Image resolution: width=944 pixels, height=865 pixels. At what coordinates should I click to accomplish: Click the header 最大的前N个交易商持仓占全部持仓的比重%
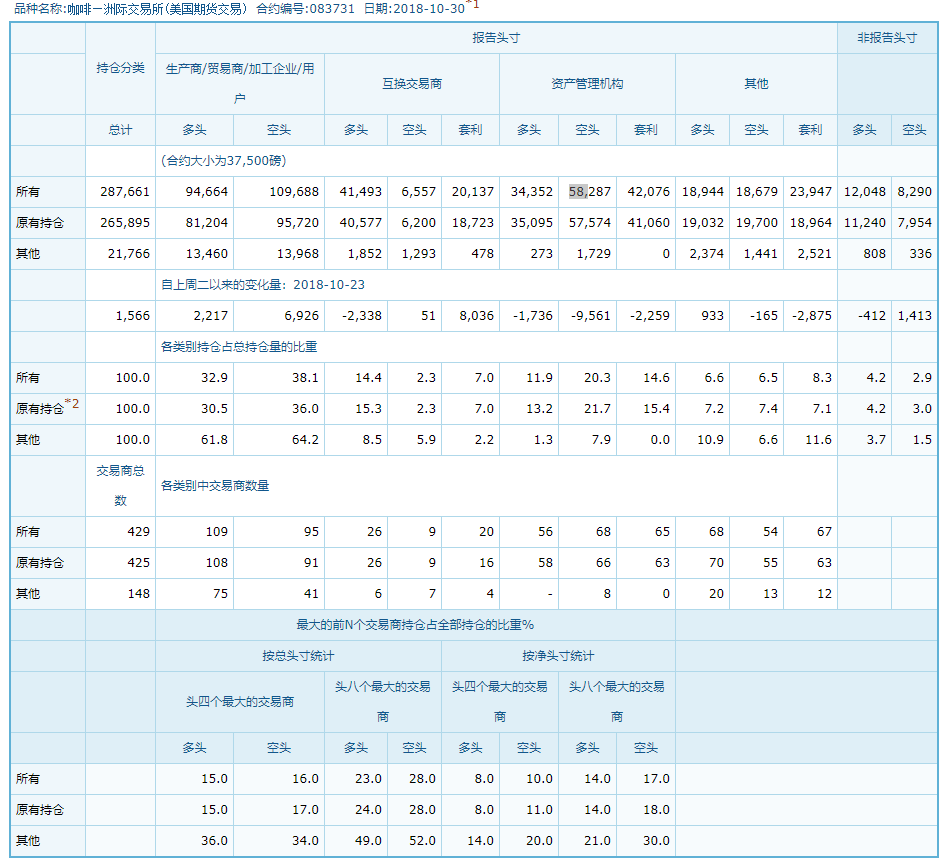click(415, 625)
